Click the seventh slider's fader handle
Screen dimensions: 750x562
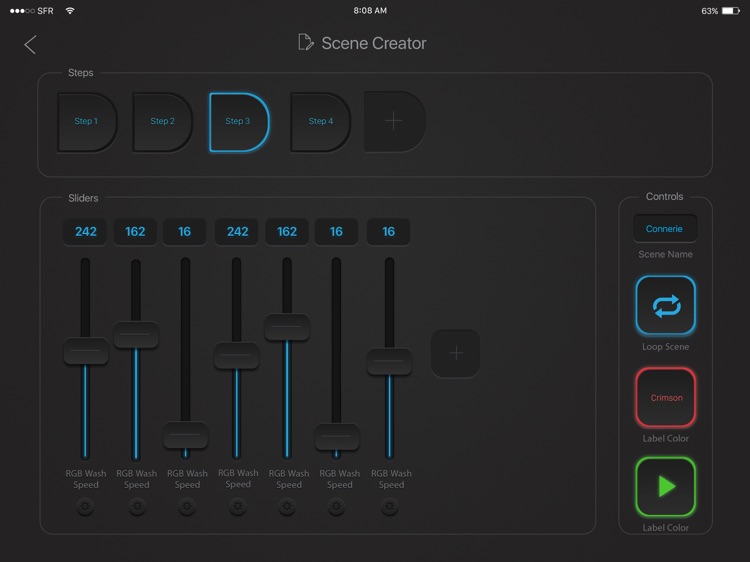(x=389, y=362)
